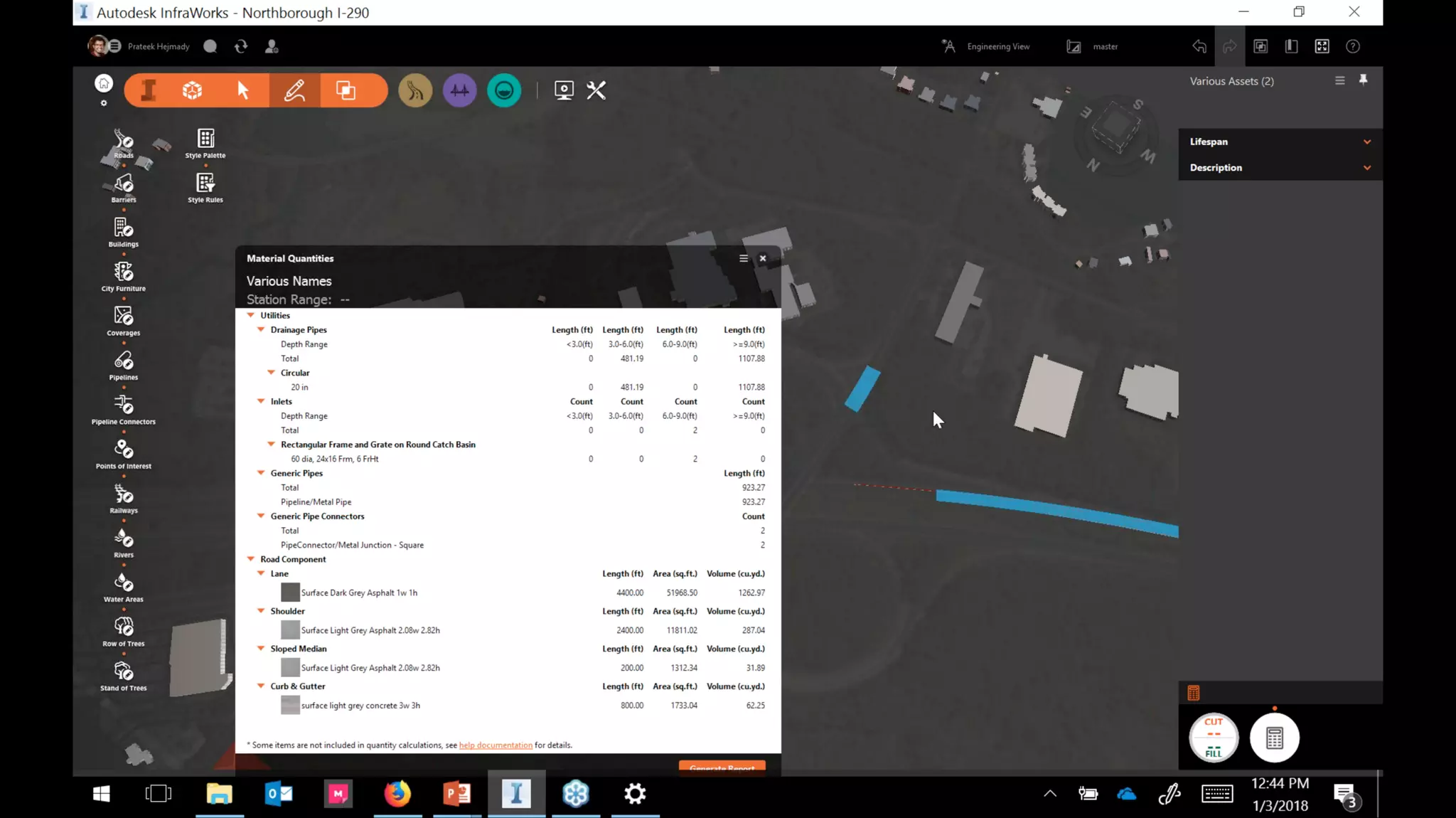Collapse the Generic Pipe Connectors node
Viewport: 1456px width, 818px height.
click(261, 516)
